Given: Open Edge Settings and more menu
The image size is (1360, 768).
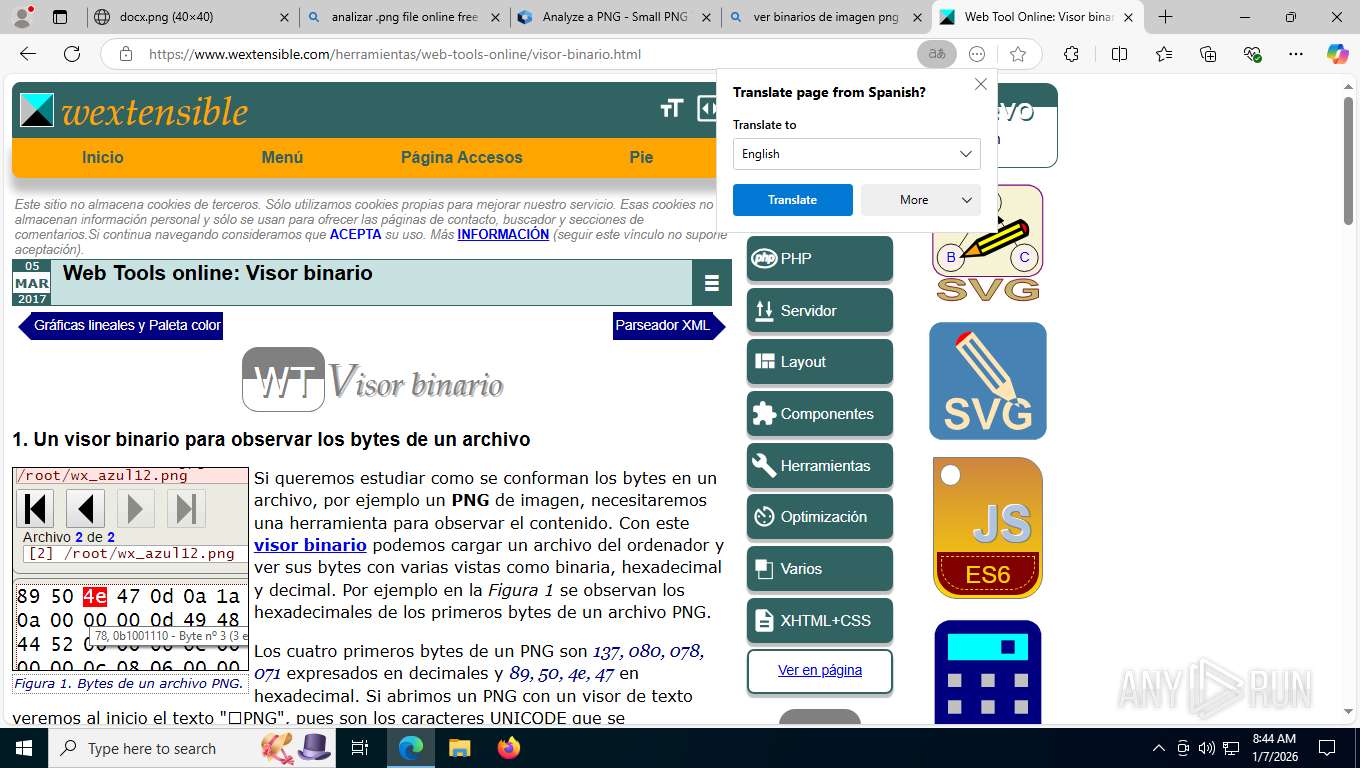Looking at the screenshot, I should [1296, 54].
